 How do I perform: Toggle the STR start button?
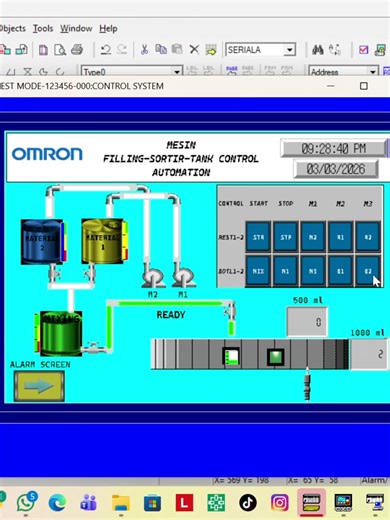[x=258, y=237]
